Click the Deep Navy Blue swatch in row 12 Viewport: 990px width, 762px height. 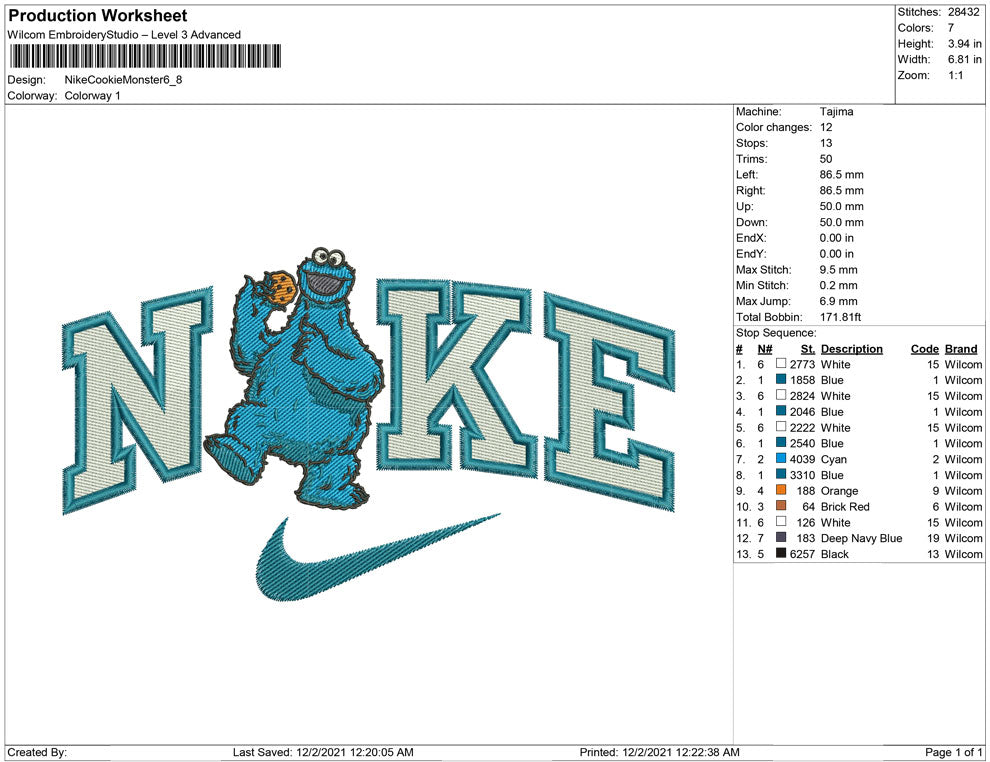click(781, 537)
